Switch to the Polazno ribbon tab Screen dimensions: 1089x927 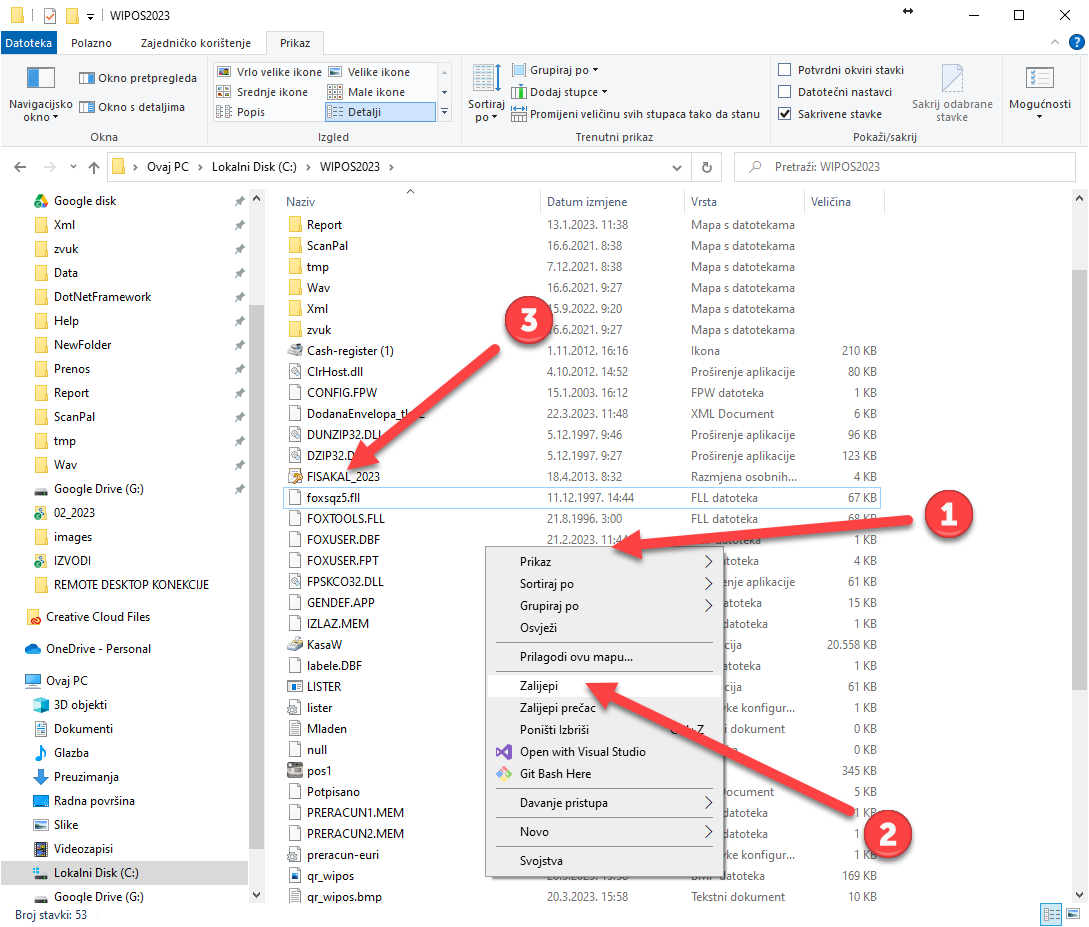click(x=91, y=43)
